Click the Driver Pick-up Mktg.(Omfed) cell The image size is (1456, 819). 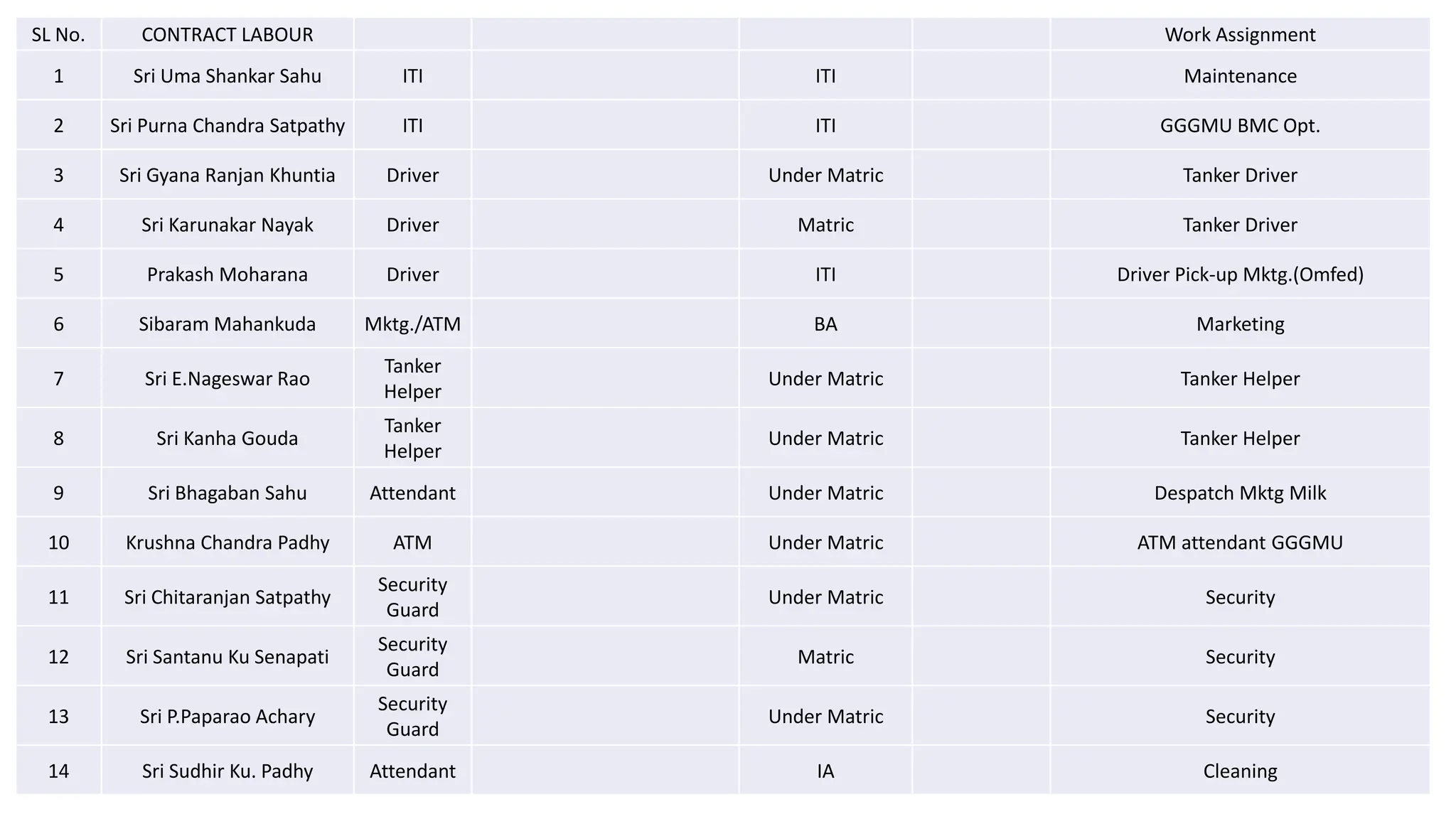[x=1240, y=274]
